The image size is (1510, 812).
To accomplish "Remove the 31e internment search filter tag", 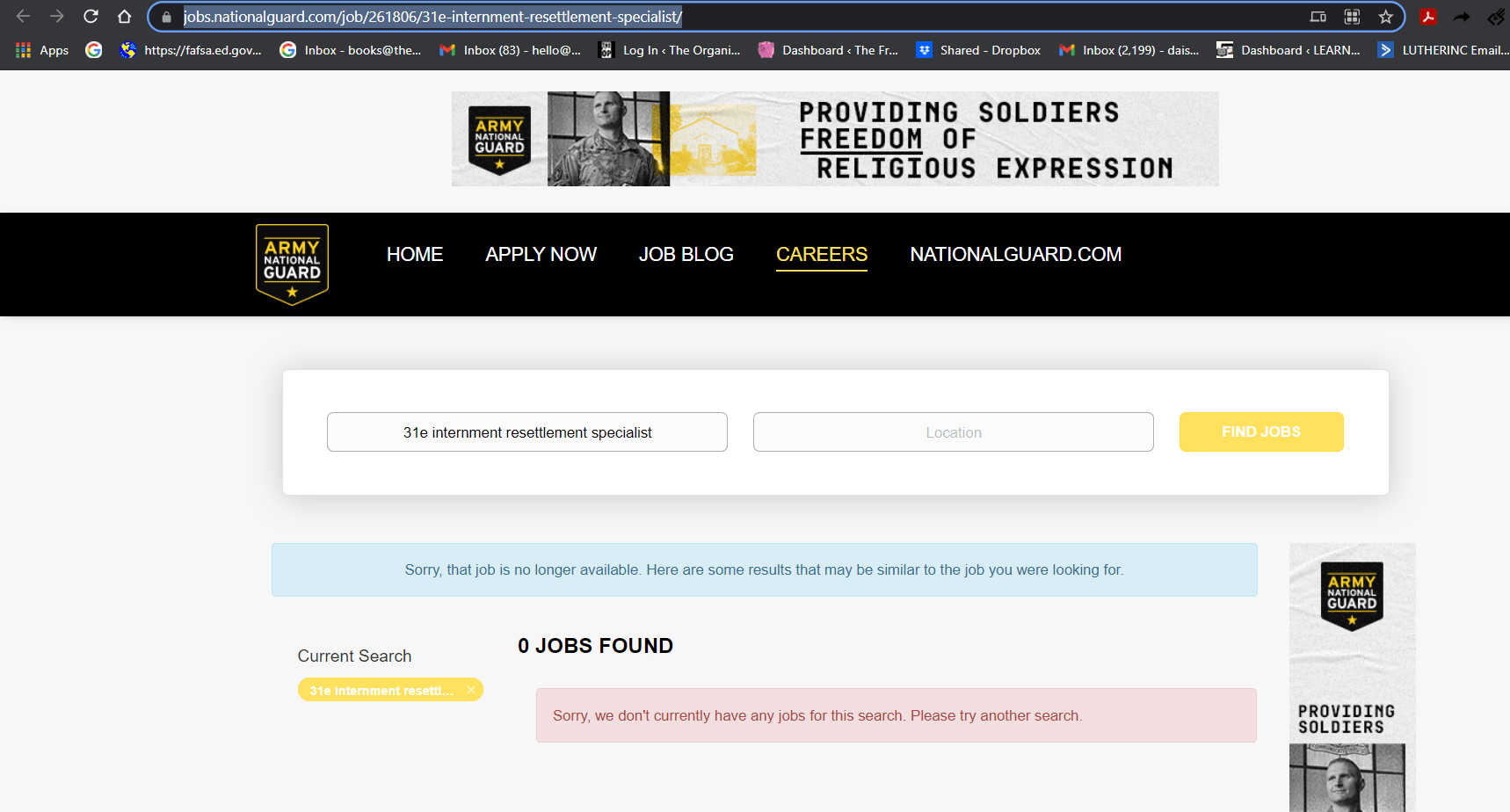I will point(471,691).
